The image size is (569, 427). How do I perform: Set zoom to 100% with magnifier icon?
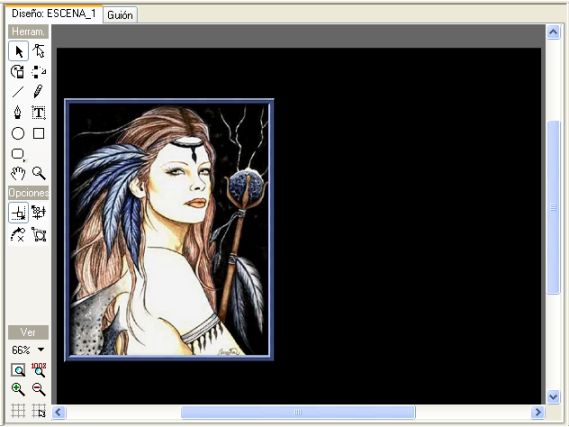point(38,370)
